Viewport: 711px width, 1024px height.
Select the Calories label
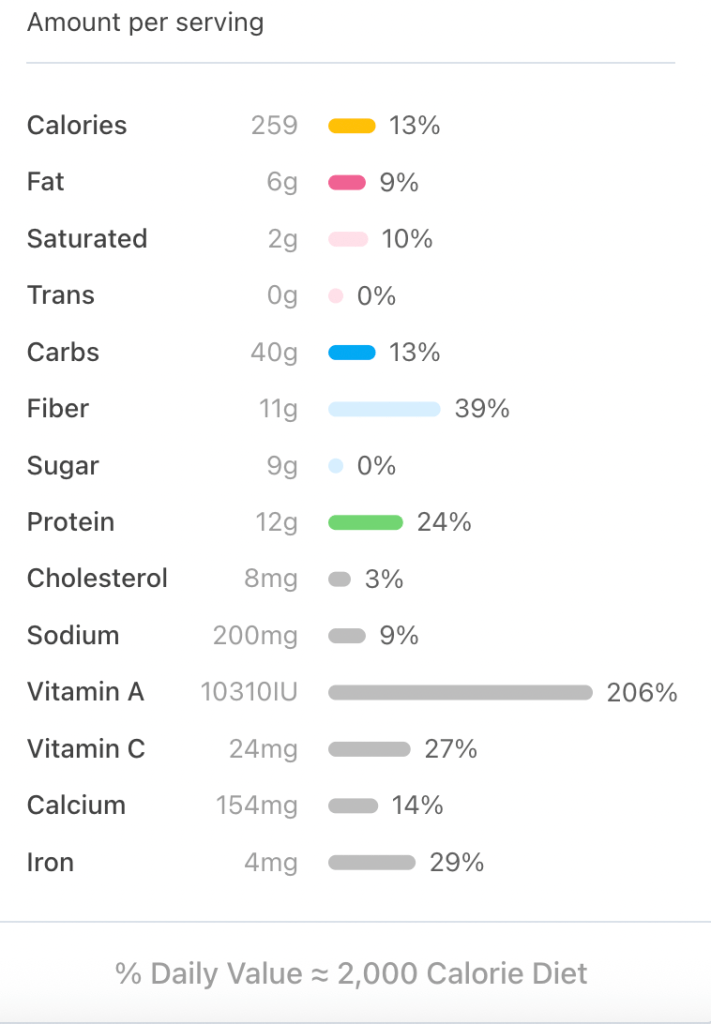click(x=77, y=126)
